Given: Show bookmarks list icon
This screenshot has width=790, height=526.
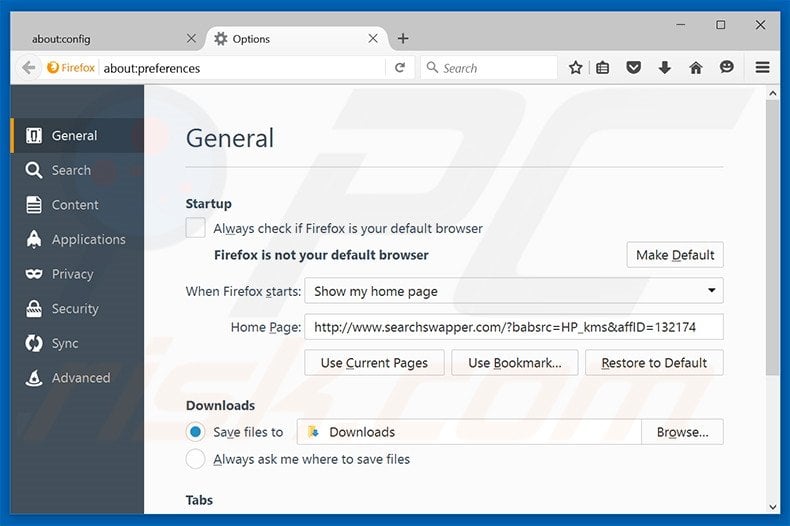Looking at the screenshot, I should pos(603,68).
